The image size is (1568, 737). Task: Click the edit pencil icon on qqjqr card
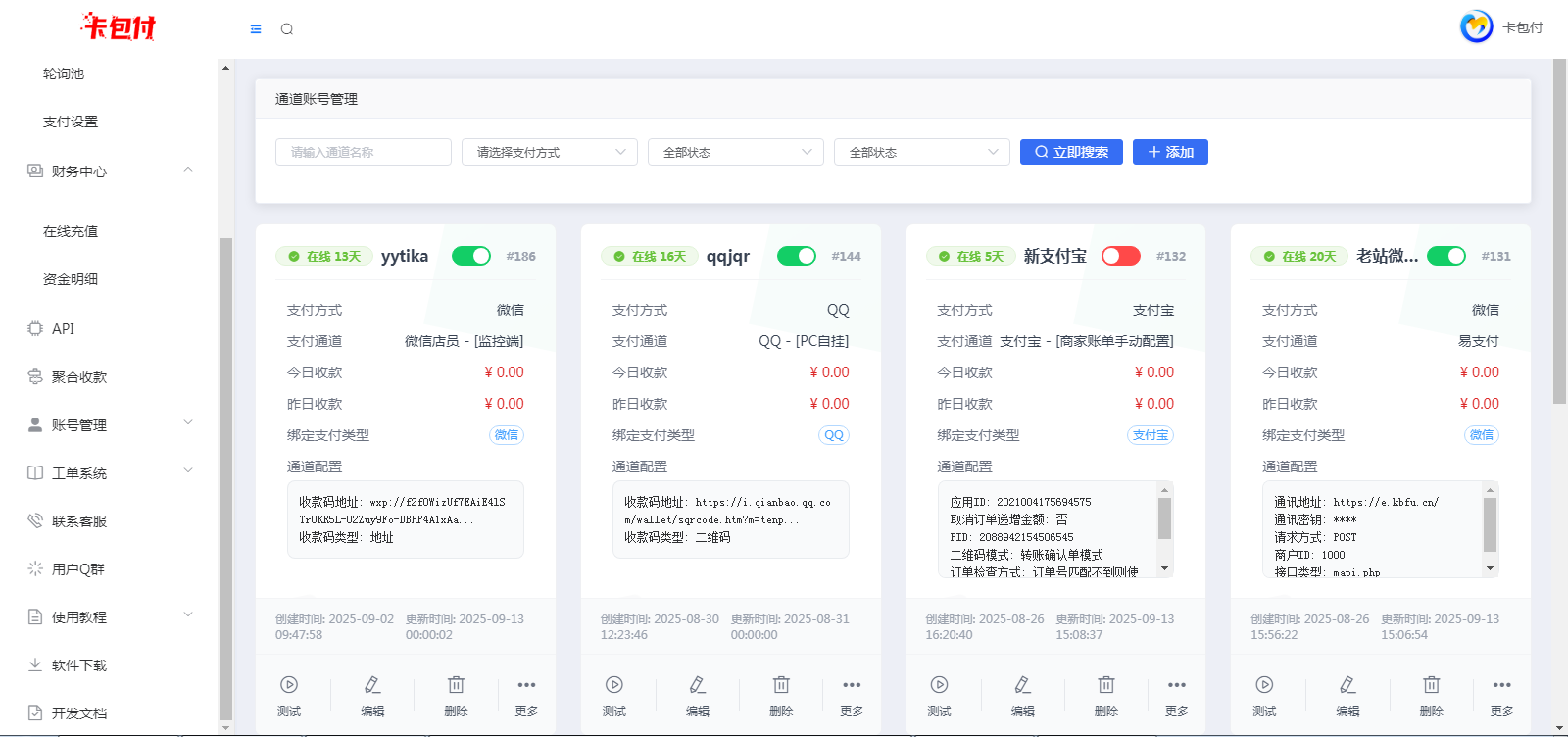point(698,685)
